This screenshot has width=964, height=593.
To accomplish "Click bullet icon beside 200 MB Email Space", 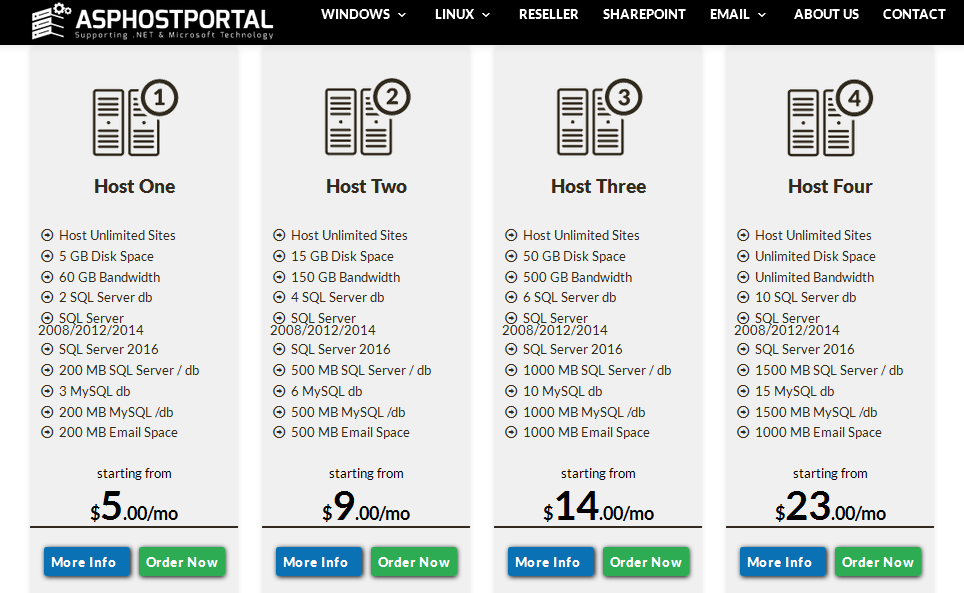I will 47,432.
